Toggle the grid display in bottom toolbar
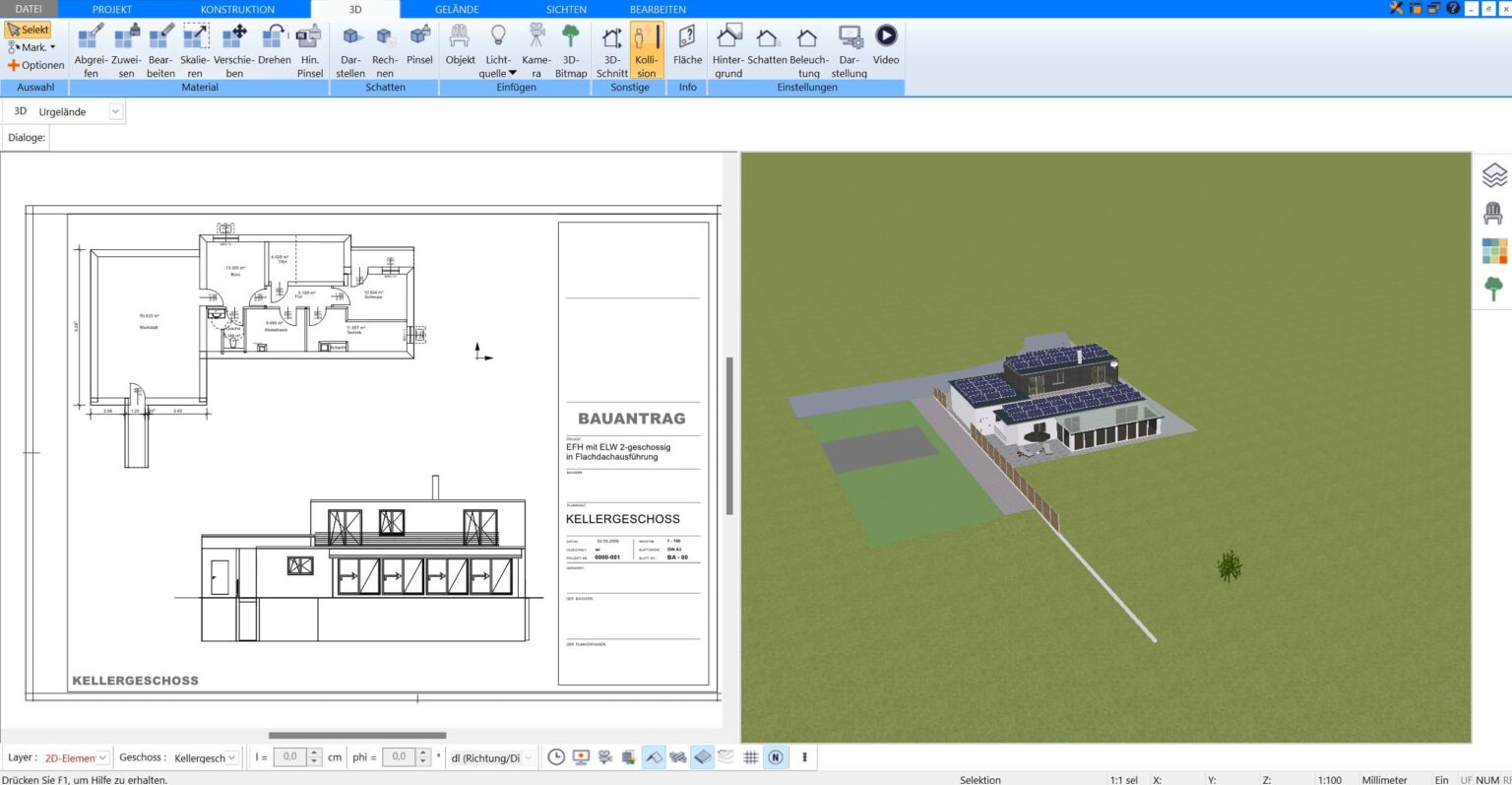Screen dimensions: 1512x785 point(750,757)
